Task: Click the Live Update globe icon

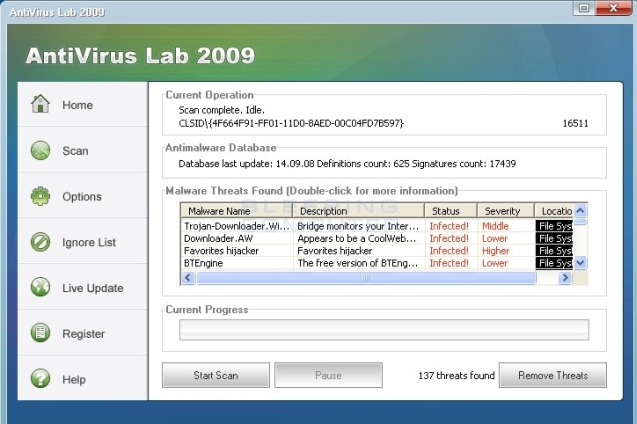Action: pyautogui.click(x=41, y=287)
